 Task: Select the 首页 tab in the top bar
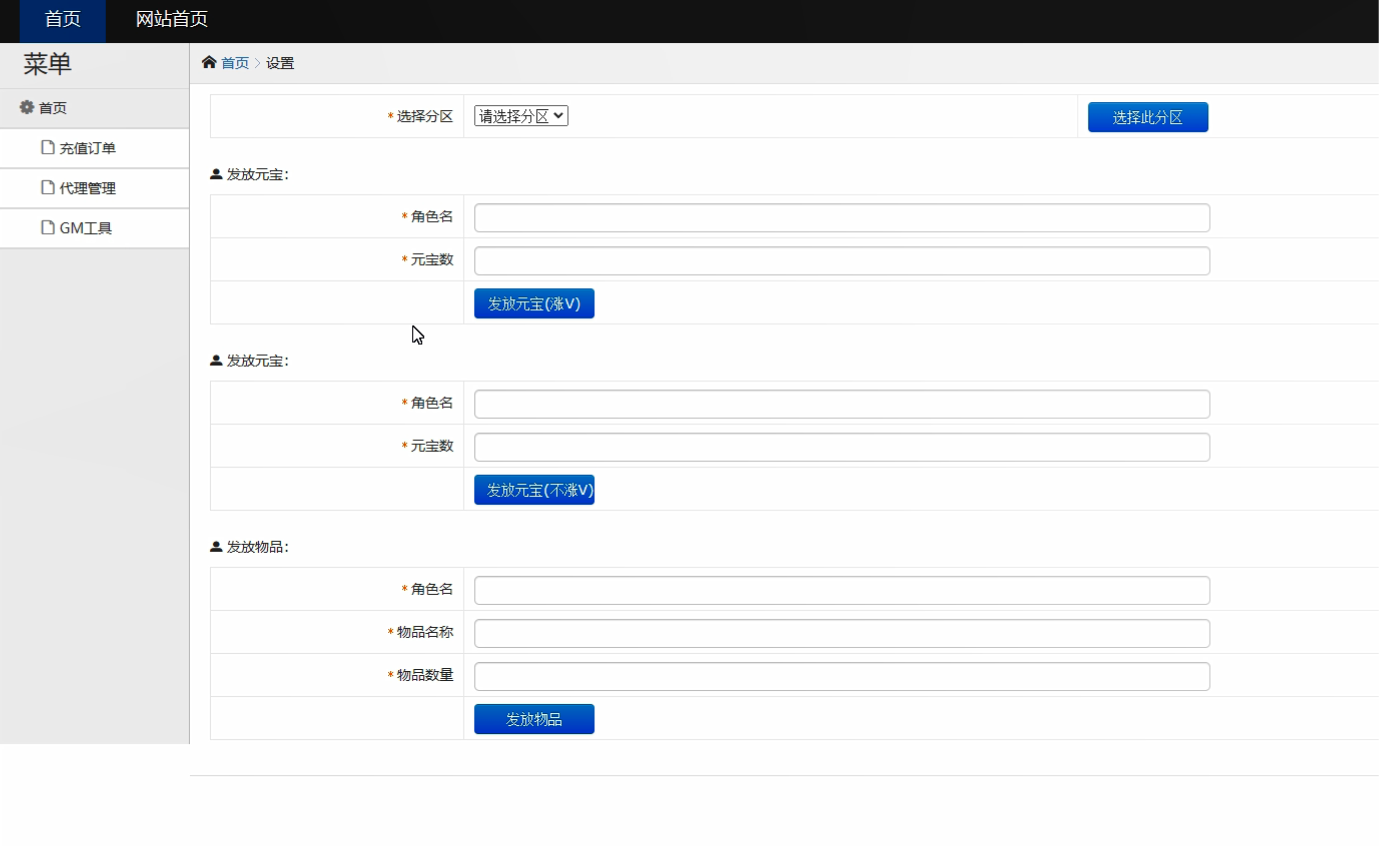coord(62,20)
